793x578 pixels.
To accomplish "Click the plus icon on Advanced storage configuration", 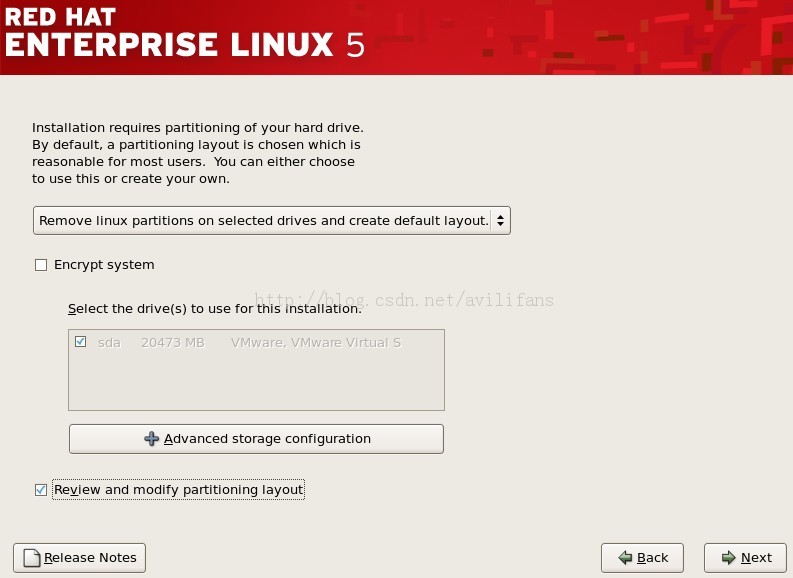I will 152,439.
